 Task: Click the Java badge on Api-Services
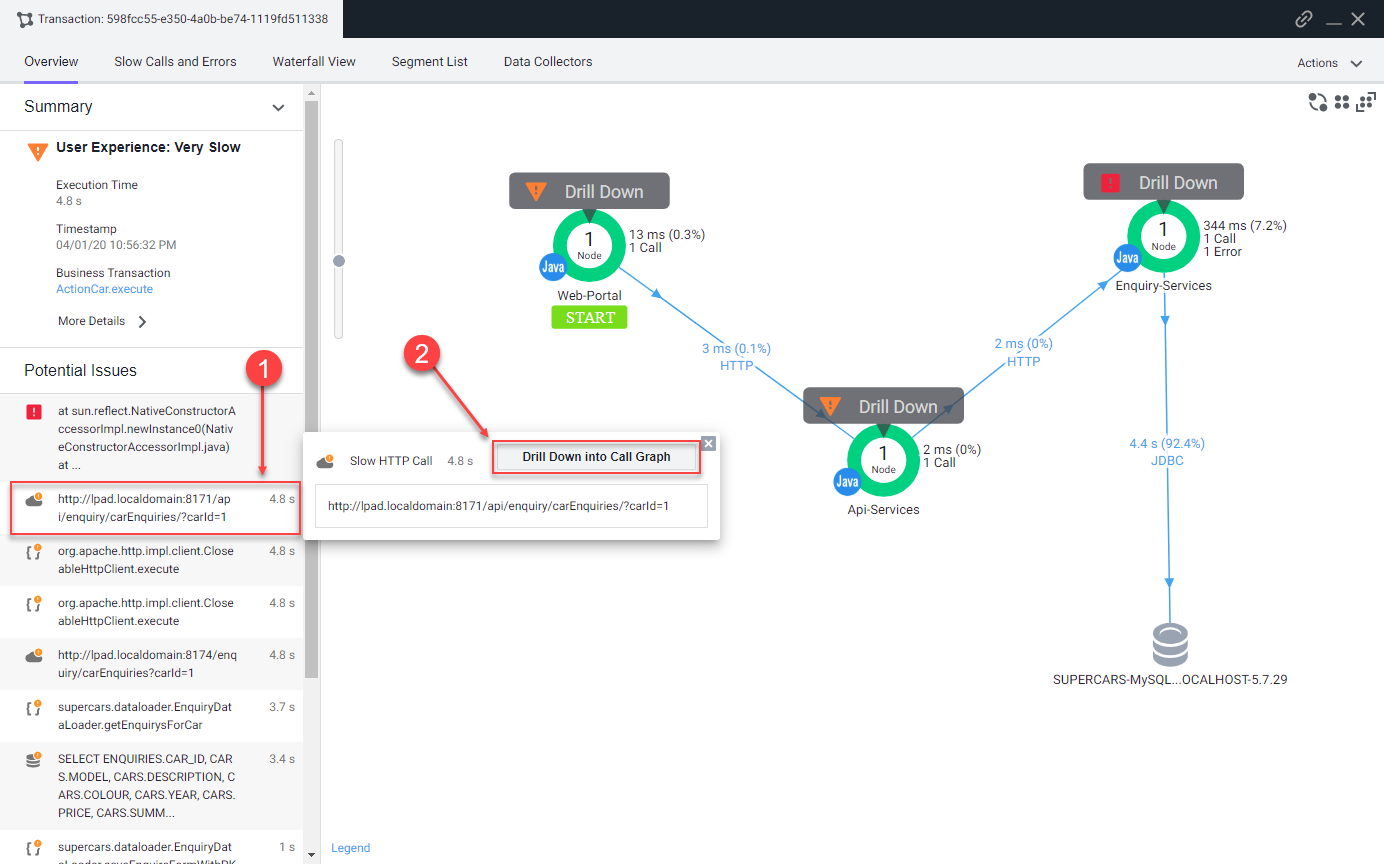point(847,482)
